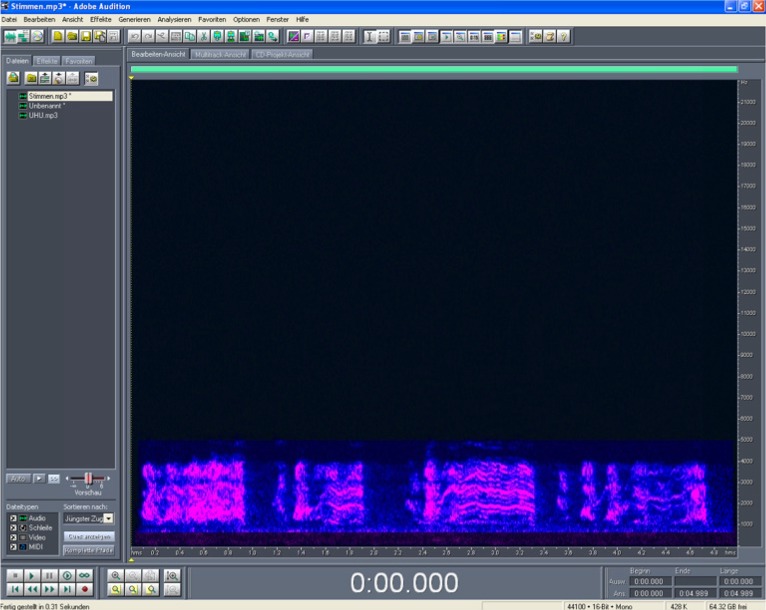Switch to Multitrack-Ansicht tab
The height and width of the screenshot is (610, 766).
click(x=220, y=54)
